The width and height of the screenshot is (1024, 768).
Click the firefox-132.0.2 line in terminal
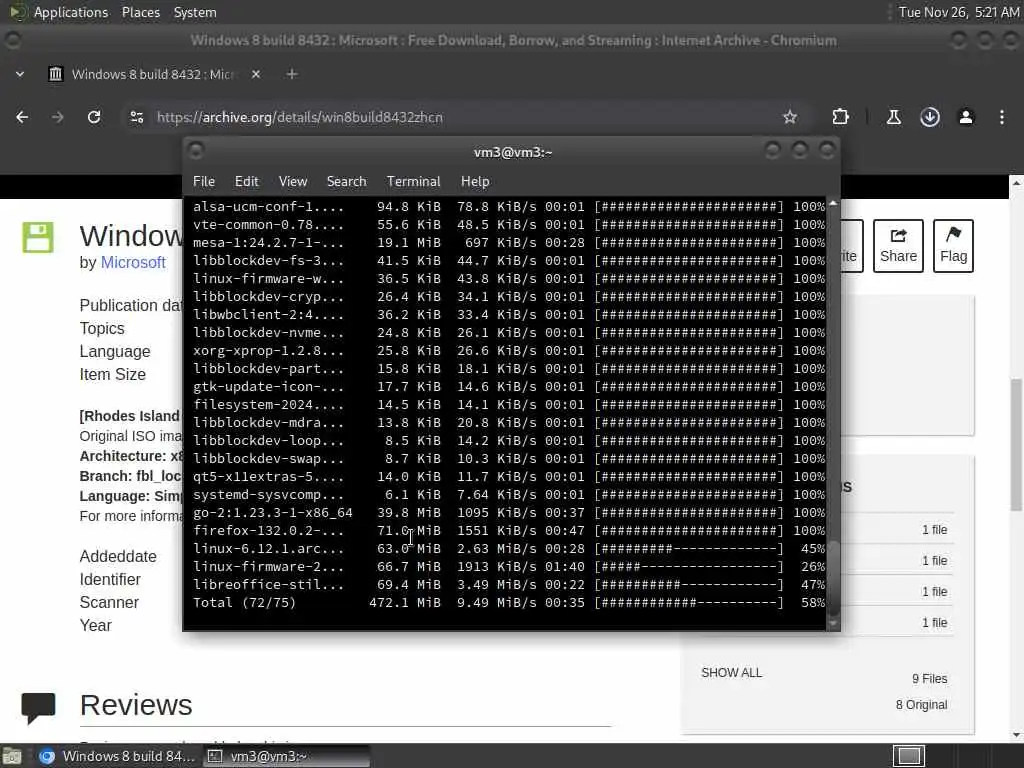(x=509, y=531)
